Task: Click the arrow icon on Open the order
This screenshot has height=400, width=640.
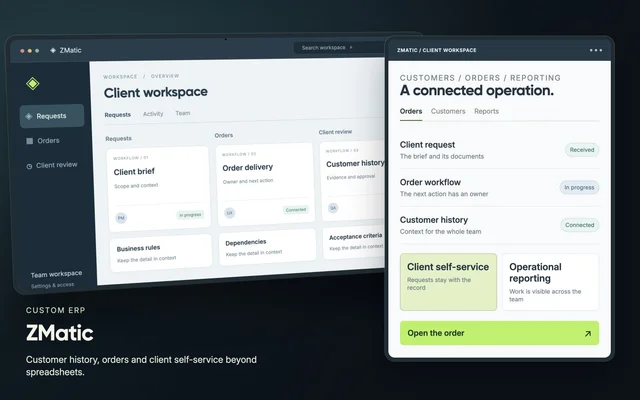Action: click(587, 333)
